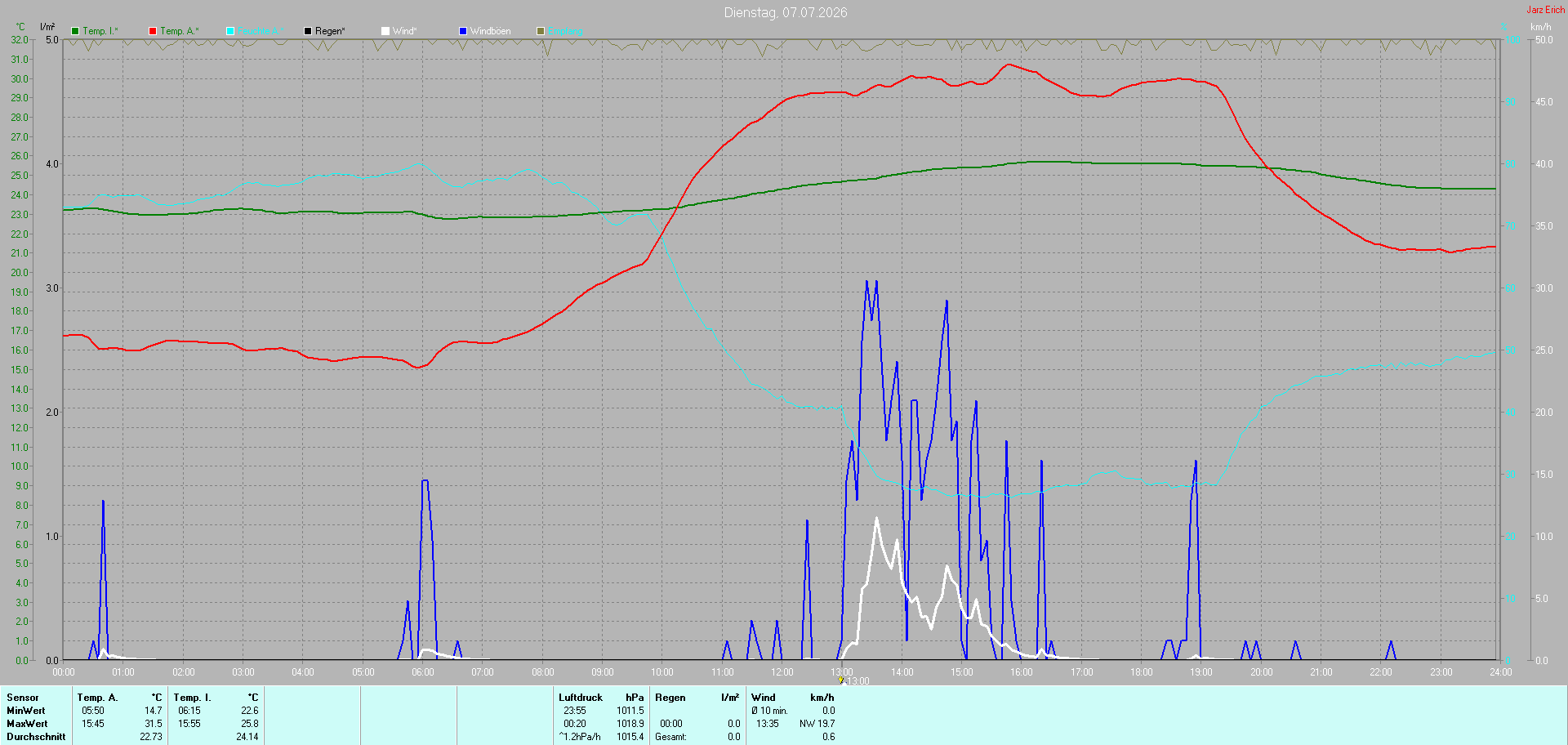Click the 'Regen' column header in the table

[670, 698]
